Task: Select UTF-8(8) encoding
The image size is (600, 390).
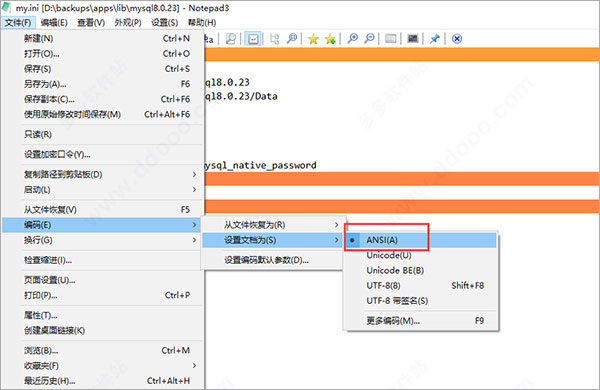Action: point(421,286)
